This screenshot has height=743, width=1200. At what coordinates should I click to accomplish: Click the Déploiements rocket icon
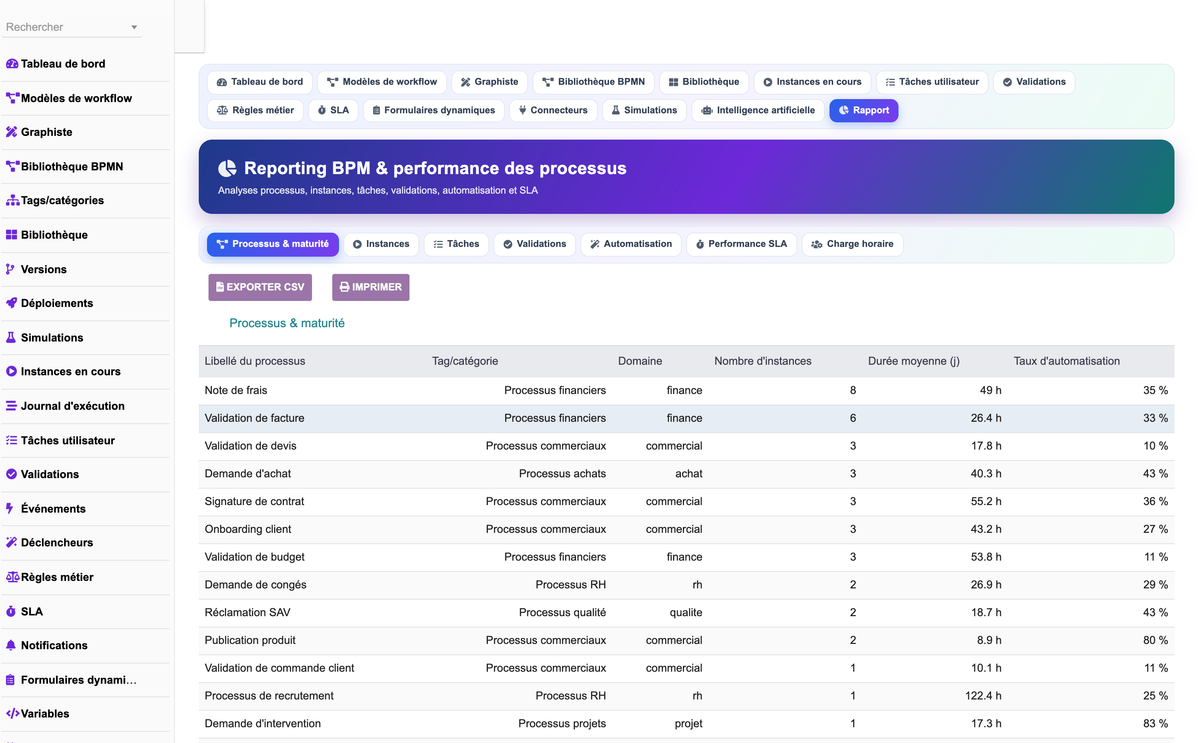(x=12, y=303)
